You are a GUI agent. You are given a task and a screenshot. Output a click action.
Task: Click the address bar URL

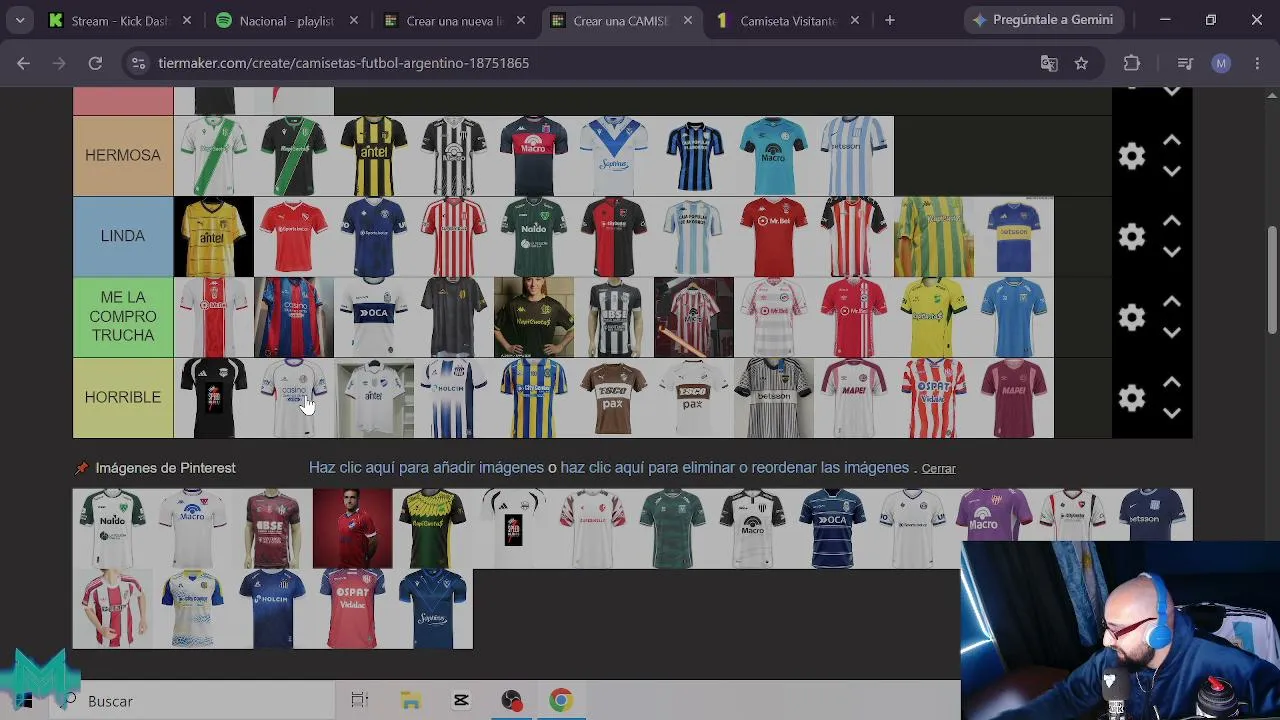pos(344,63)
